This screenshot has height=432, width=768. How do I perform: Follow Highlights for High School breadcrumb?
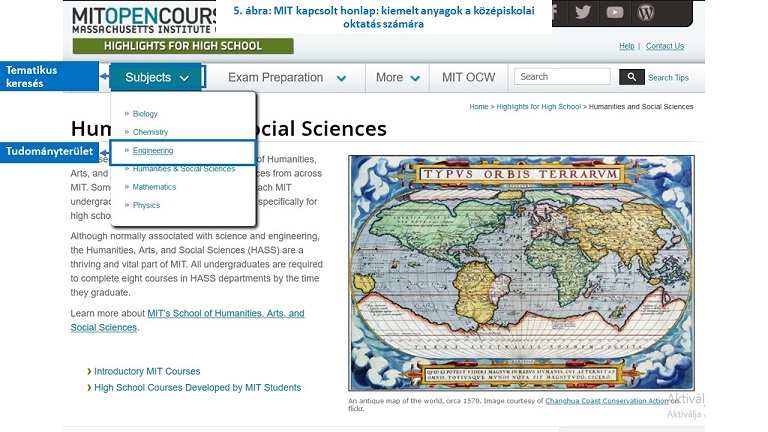pos(538,106)
